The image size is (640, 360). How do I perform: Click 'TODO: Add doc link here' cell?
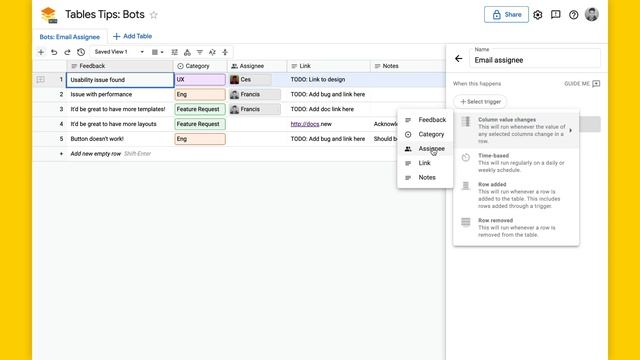click(329, 109)
